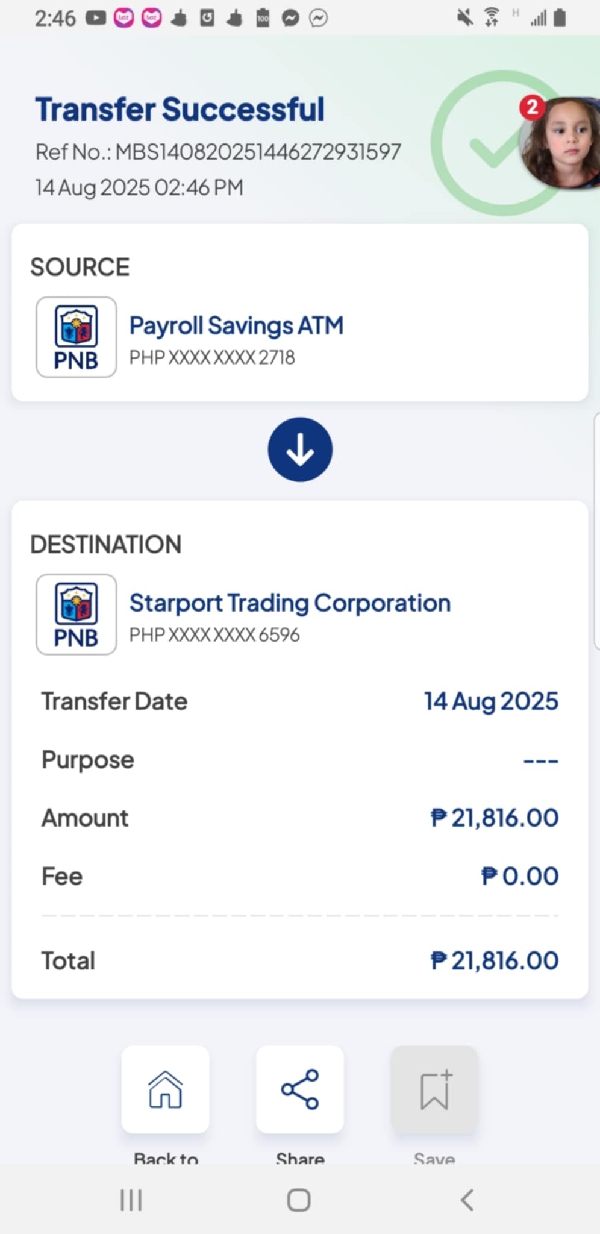Screen dimensions: 600x1234
Task: Tap the Transfer Successful heading
Action: 180,109
